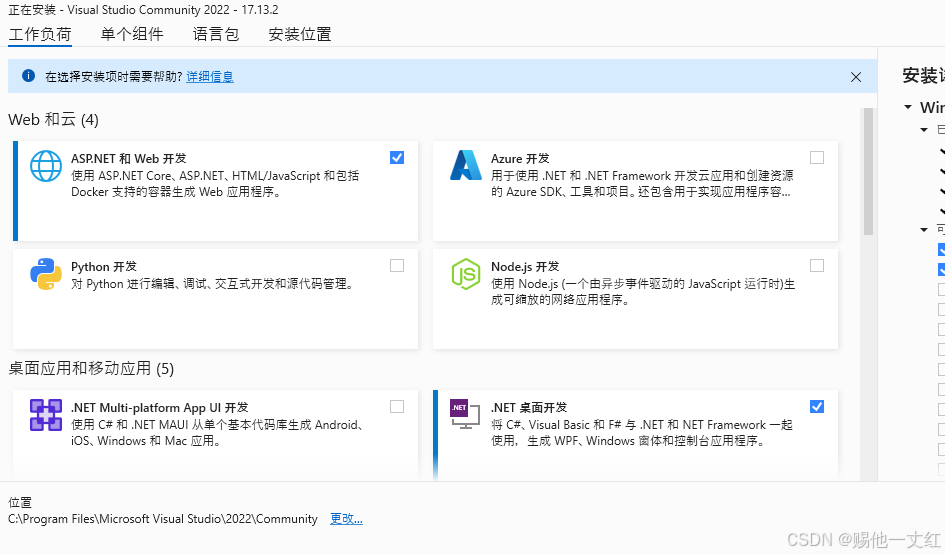Click the 'ASP.NET 和 Web 开发' card title

[x=128, y=158]
